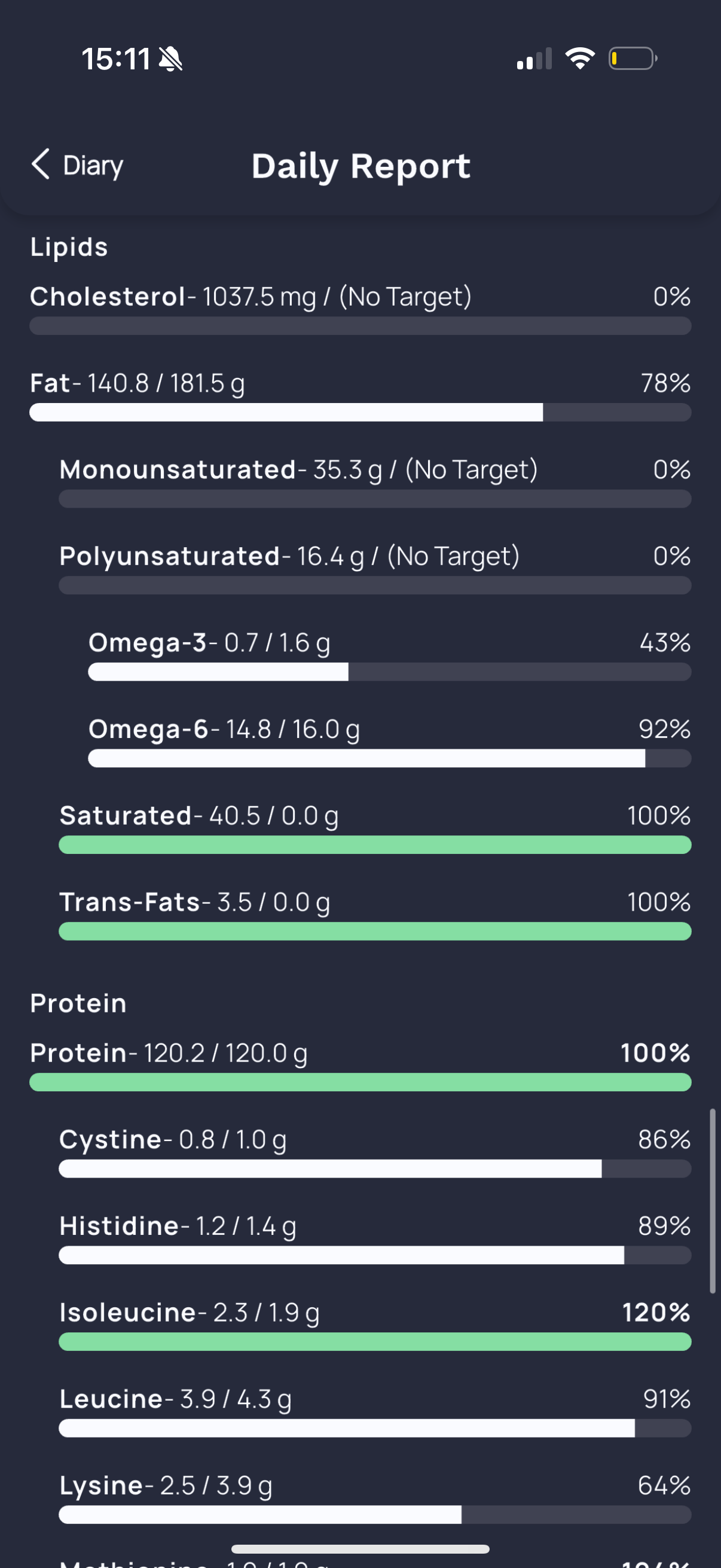Tap the Omega-3 progress bar
The width and height of the screenshot is (721, 1568).
tap(389, 672)
